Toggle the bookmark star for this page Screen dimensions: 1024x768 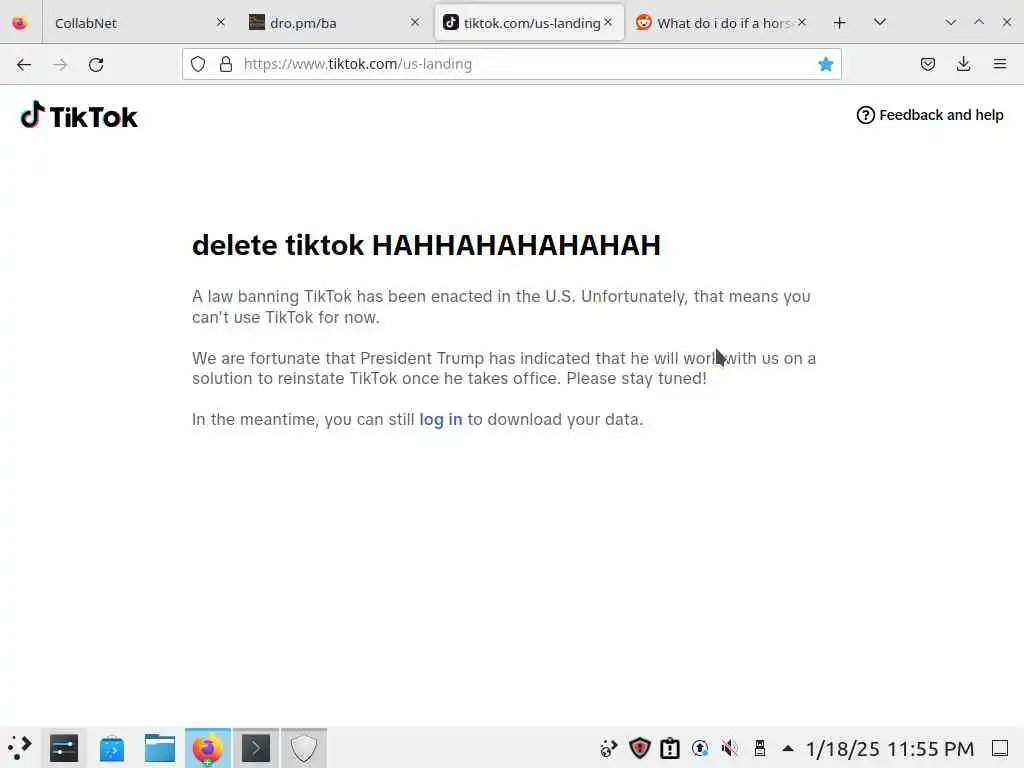825,64
